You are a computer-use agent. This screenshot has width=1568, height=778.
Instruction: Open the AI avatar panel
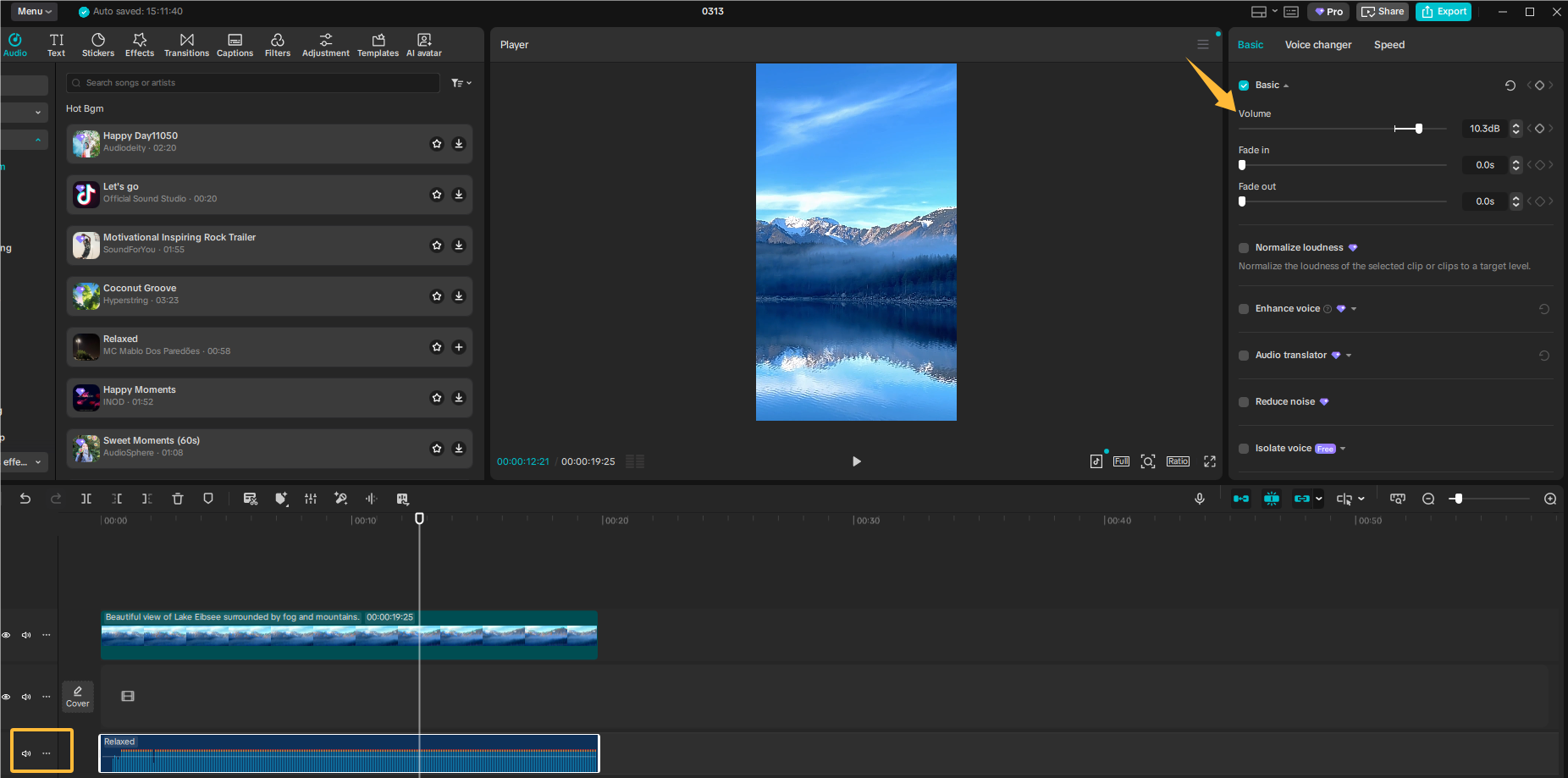pos(423,44)
